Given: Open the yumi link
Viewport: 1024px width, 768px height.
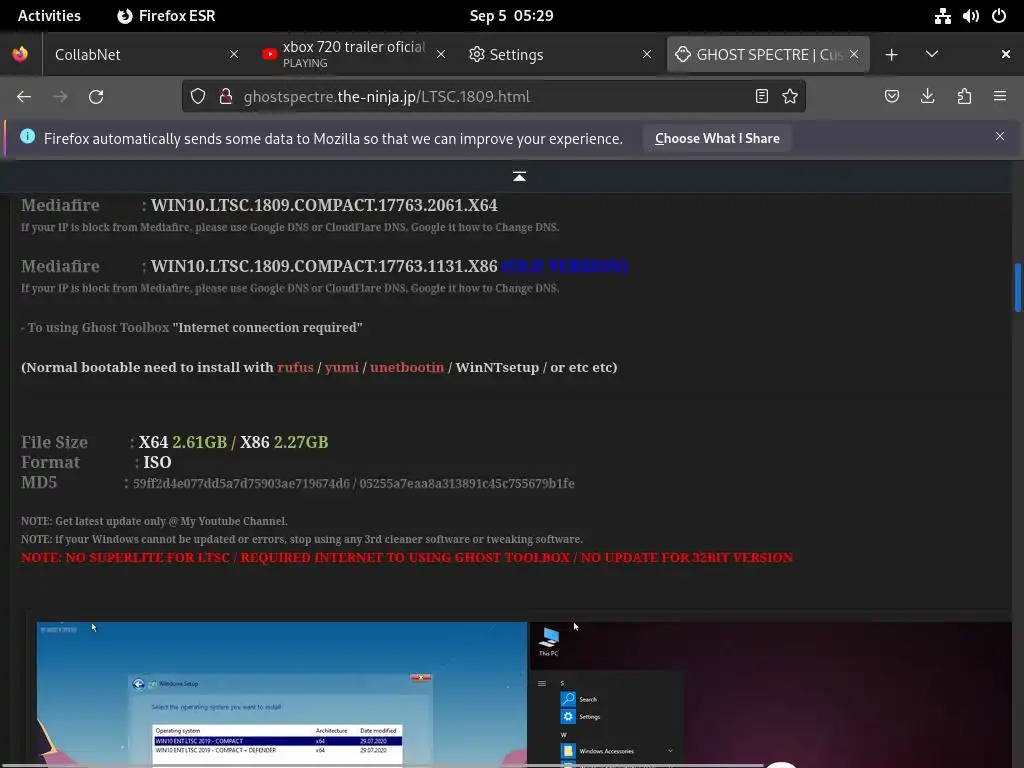Looking at the screenshot, I should coord(342,367).
